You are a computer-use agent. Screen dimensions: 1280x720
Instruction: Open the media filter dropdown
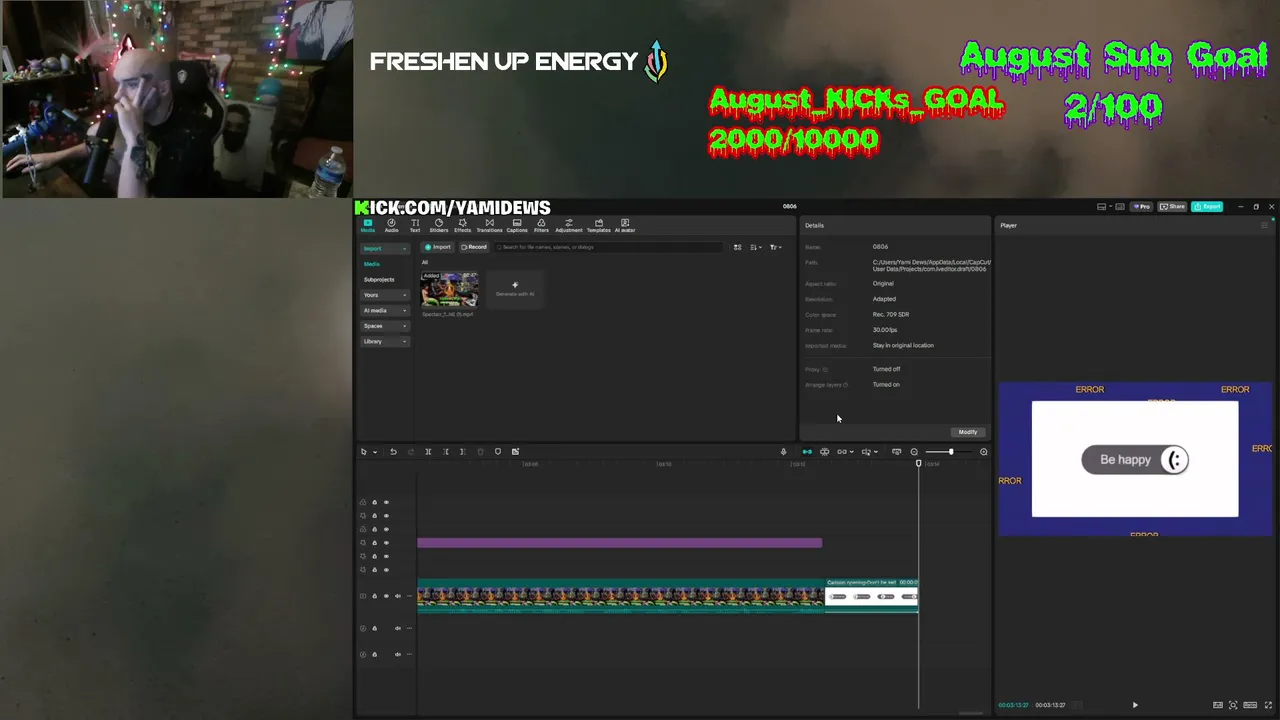[775, 247]
